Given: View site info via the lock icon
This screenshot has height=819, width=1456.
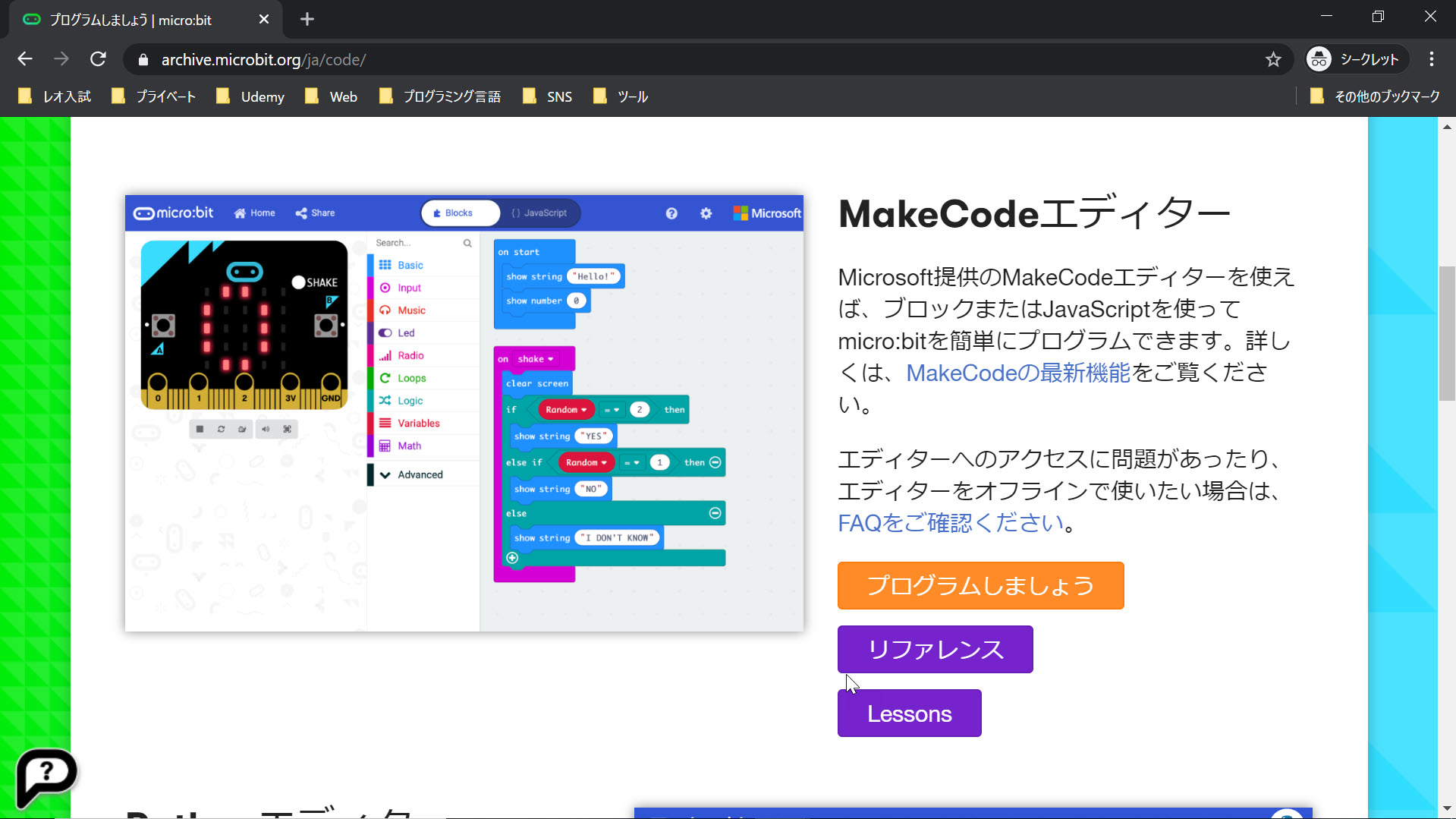Looking at the screenshot, I should click(143, 60).
